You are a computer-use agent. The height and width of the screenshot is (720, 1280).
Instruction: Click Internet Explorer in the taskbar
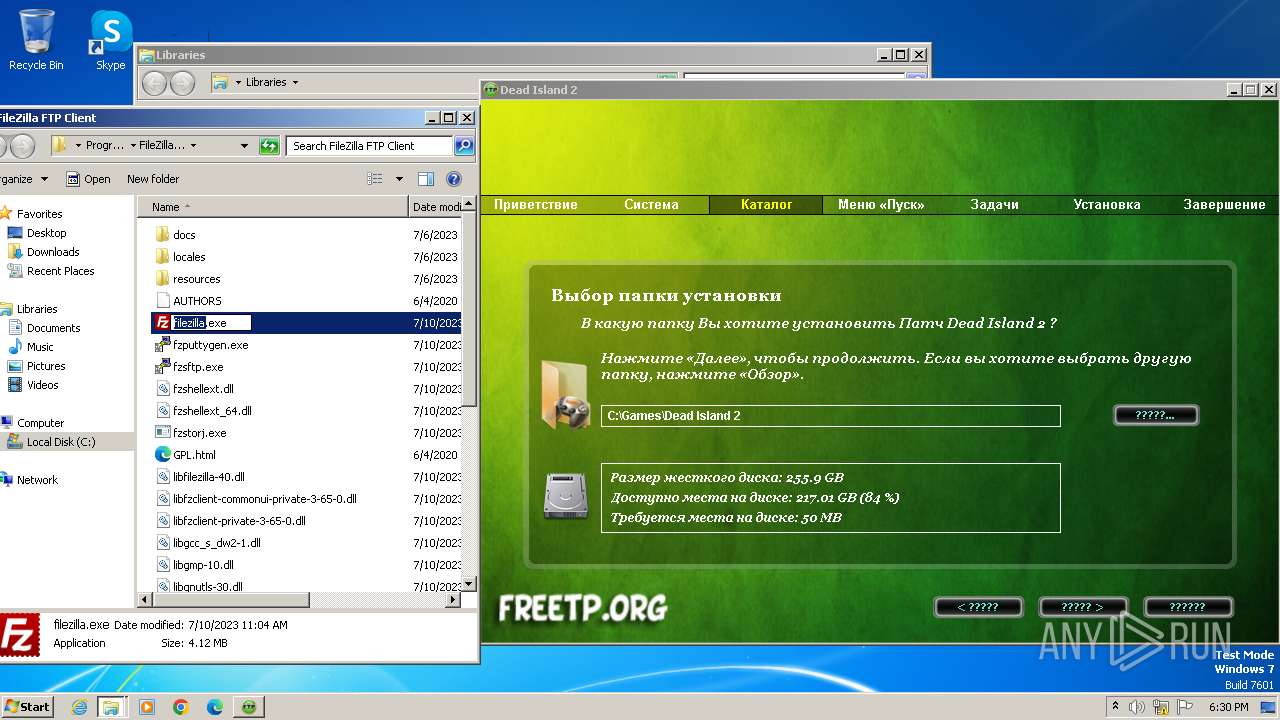click(79, 707)
